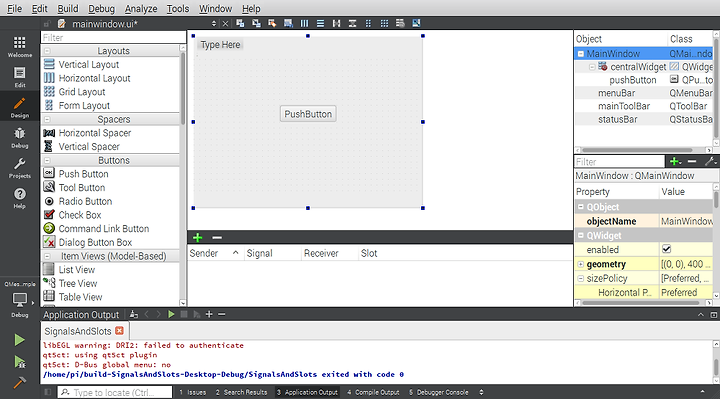The height and width of the screenshot is (399, 720).
Task: Select Push Button in widget box
Action: [x=84, y=174]
